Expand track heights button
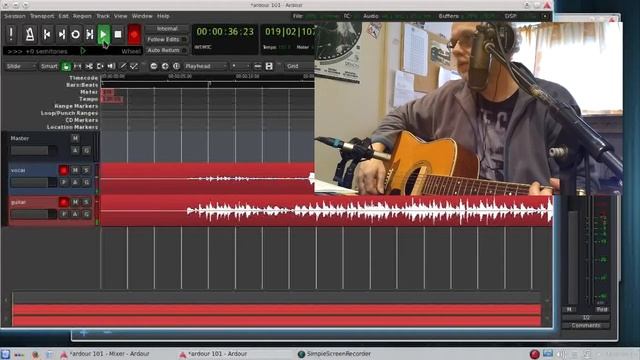The height and width of the screenshot is (360, 640). click(269, 66)
